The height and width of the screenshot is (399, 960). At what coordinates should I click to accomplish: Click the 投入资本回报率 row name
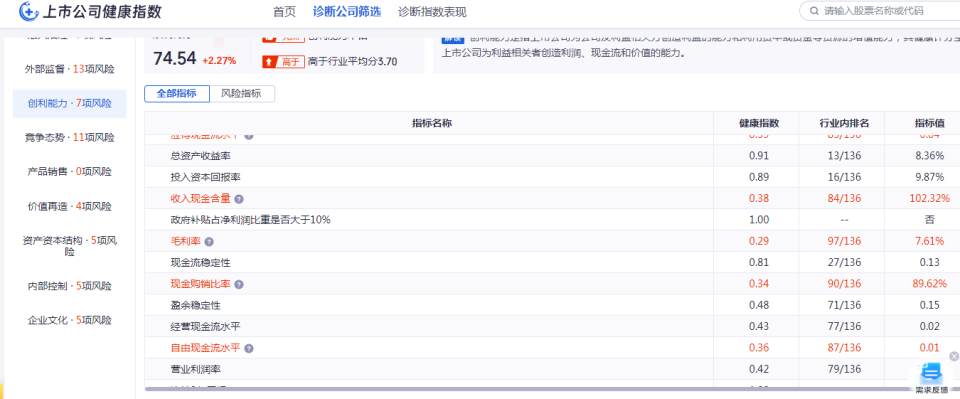coord(206,177)
